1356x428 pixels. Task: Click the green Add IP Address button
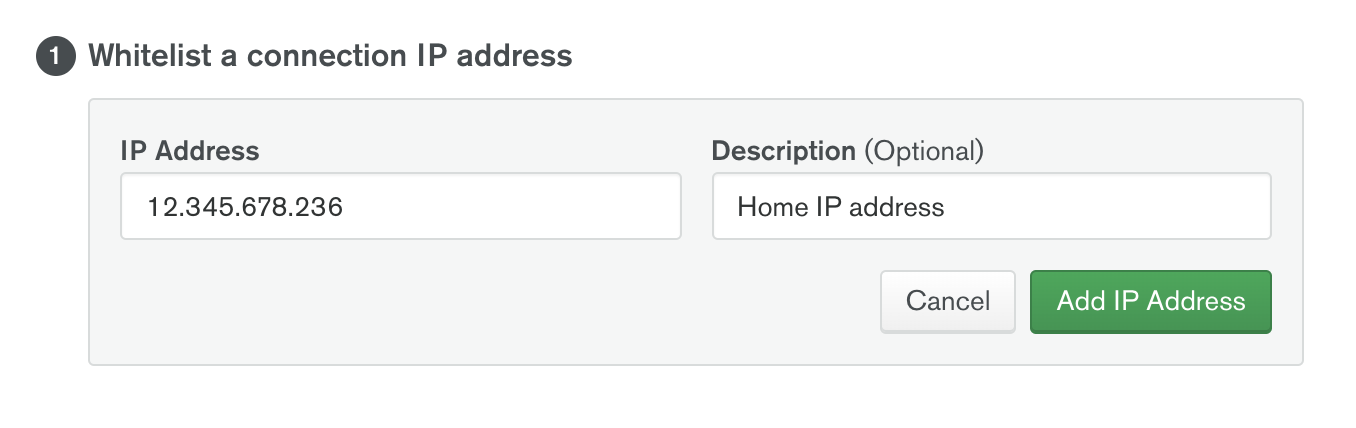pos(1150,301)
